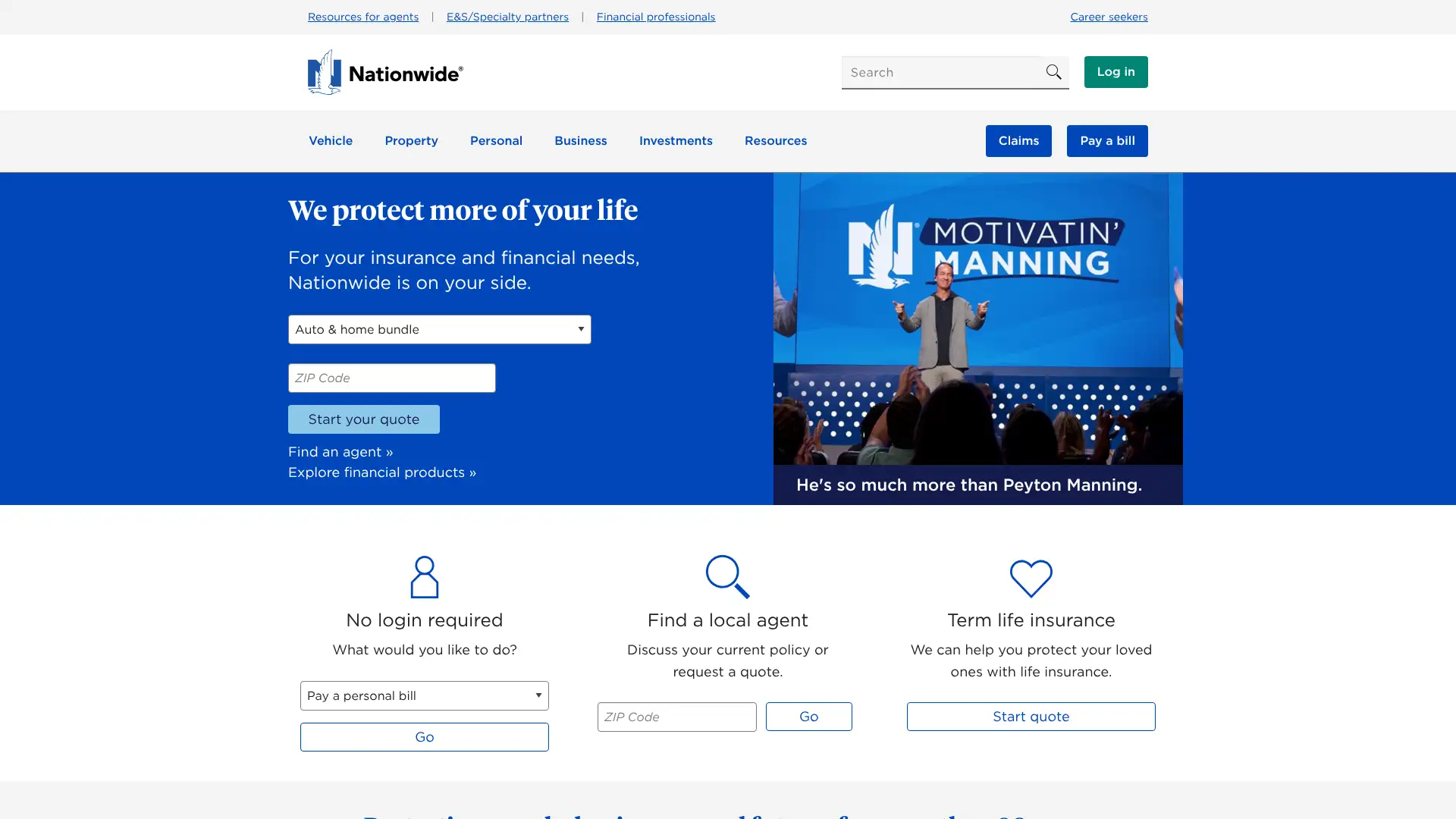Screen dimensions: 1456x819
Task: Click the Term life insurance heading
Action: coord(1031,620)
